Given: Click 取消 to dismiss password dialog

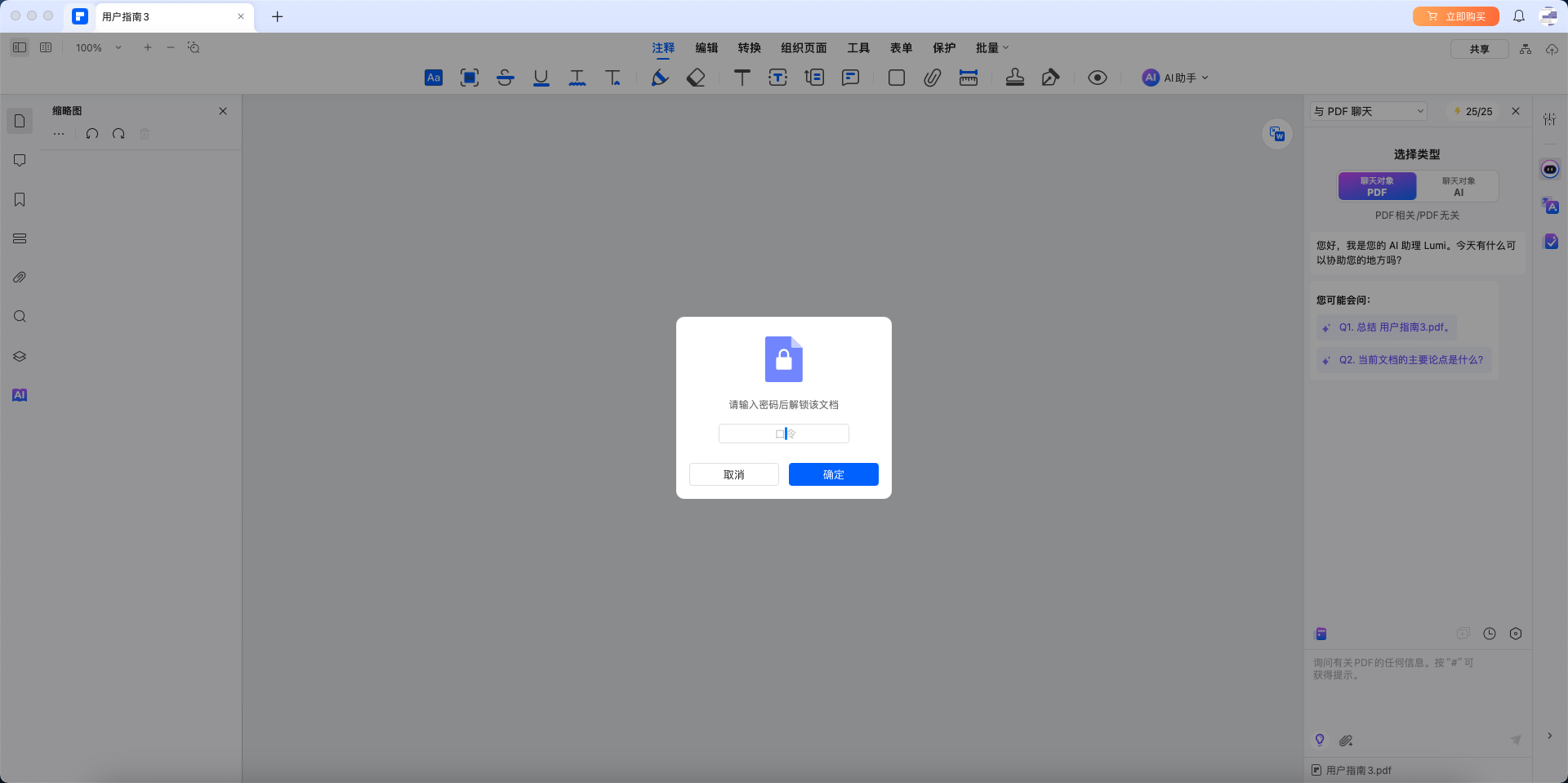Looking at the screenshot, I should (x=733, y=474).
